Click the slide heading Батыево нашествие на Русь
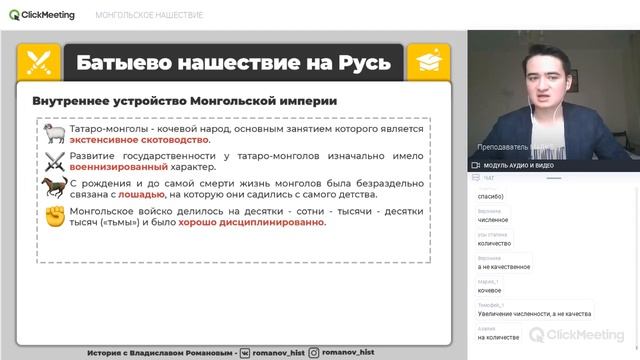Viewport: 640px width, 360px height. point(233,62)
